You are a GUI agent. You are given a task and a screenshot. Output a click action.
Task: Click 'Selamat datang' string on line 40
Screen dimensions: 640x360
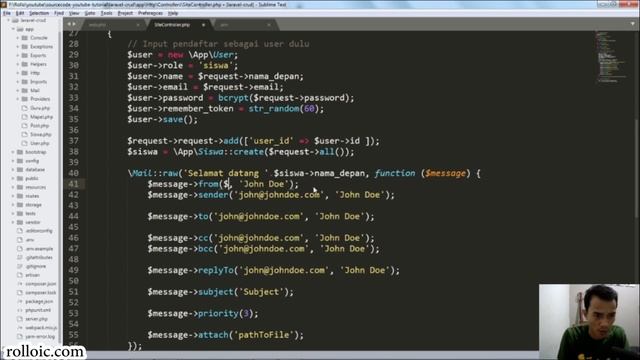(228, 173)
